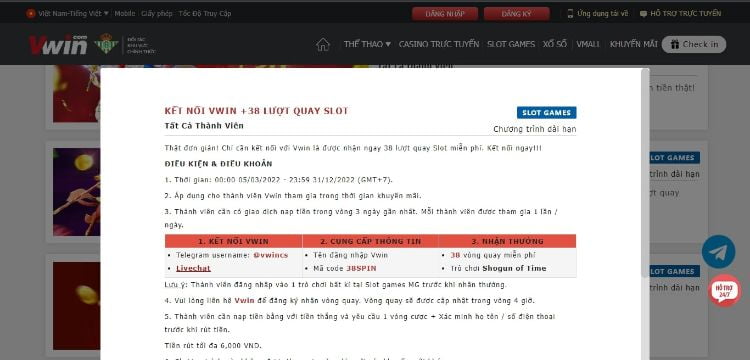Open the 24/7 support chat bubble
Image resolution: width=750 pixels, height=360 pixels.
[725, 291]
